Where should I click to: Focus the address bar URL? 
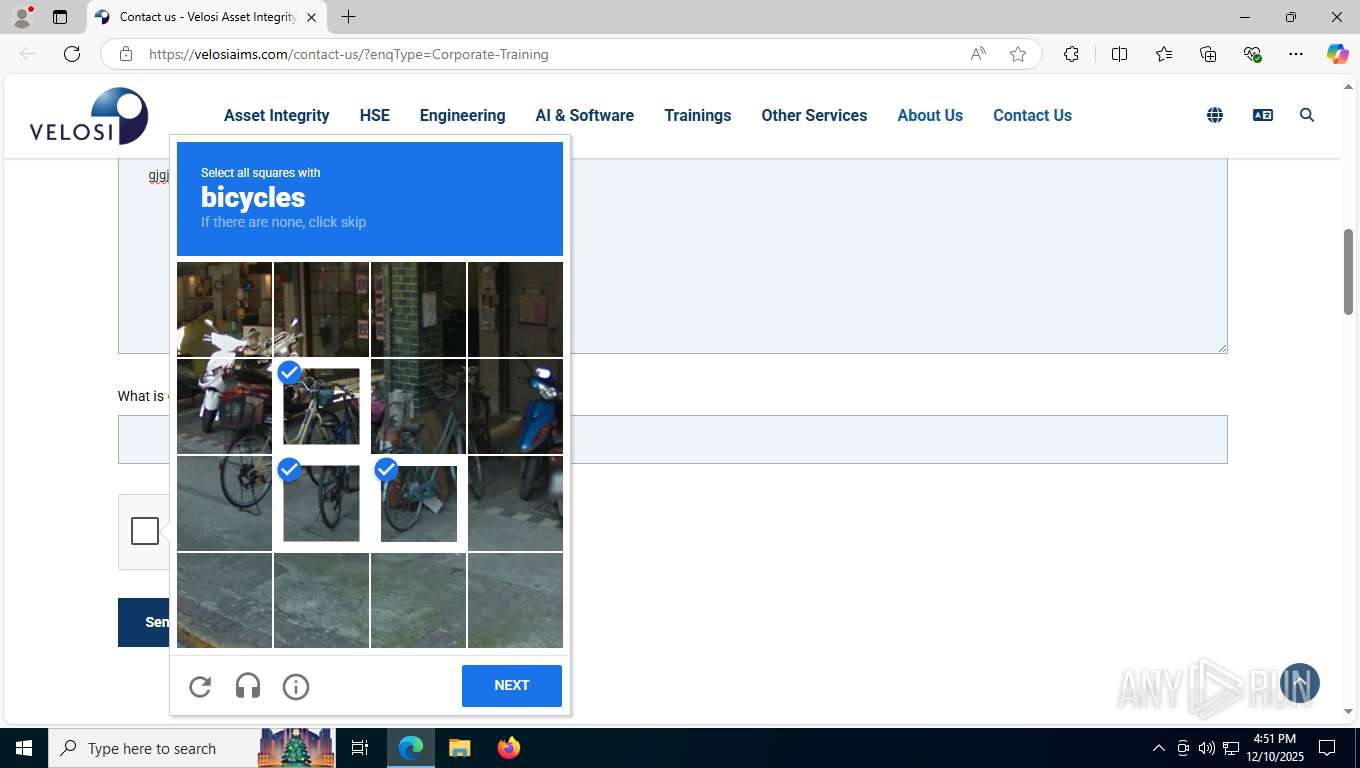click(x=348, y=54)
